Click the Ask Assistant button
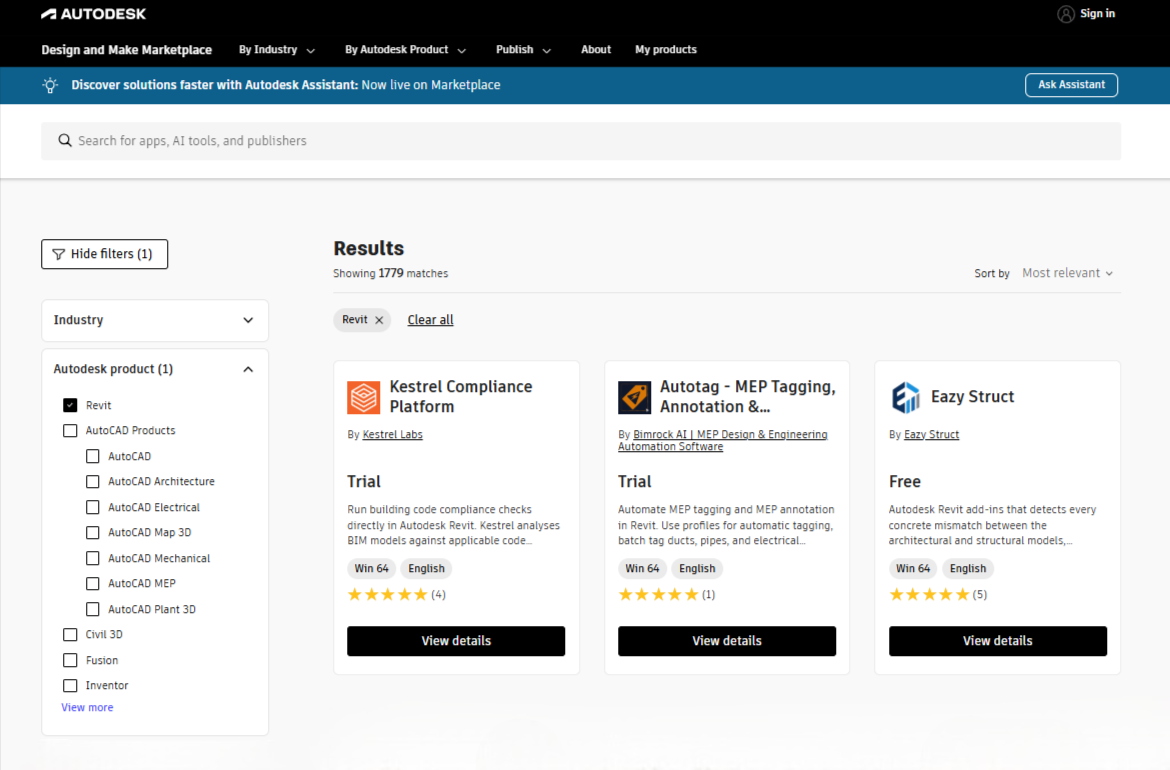Screen dimensions: 1170x770 coord(1071,85)
